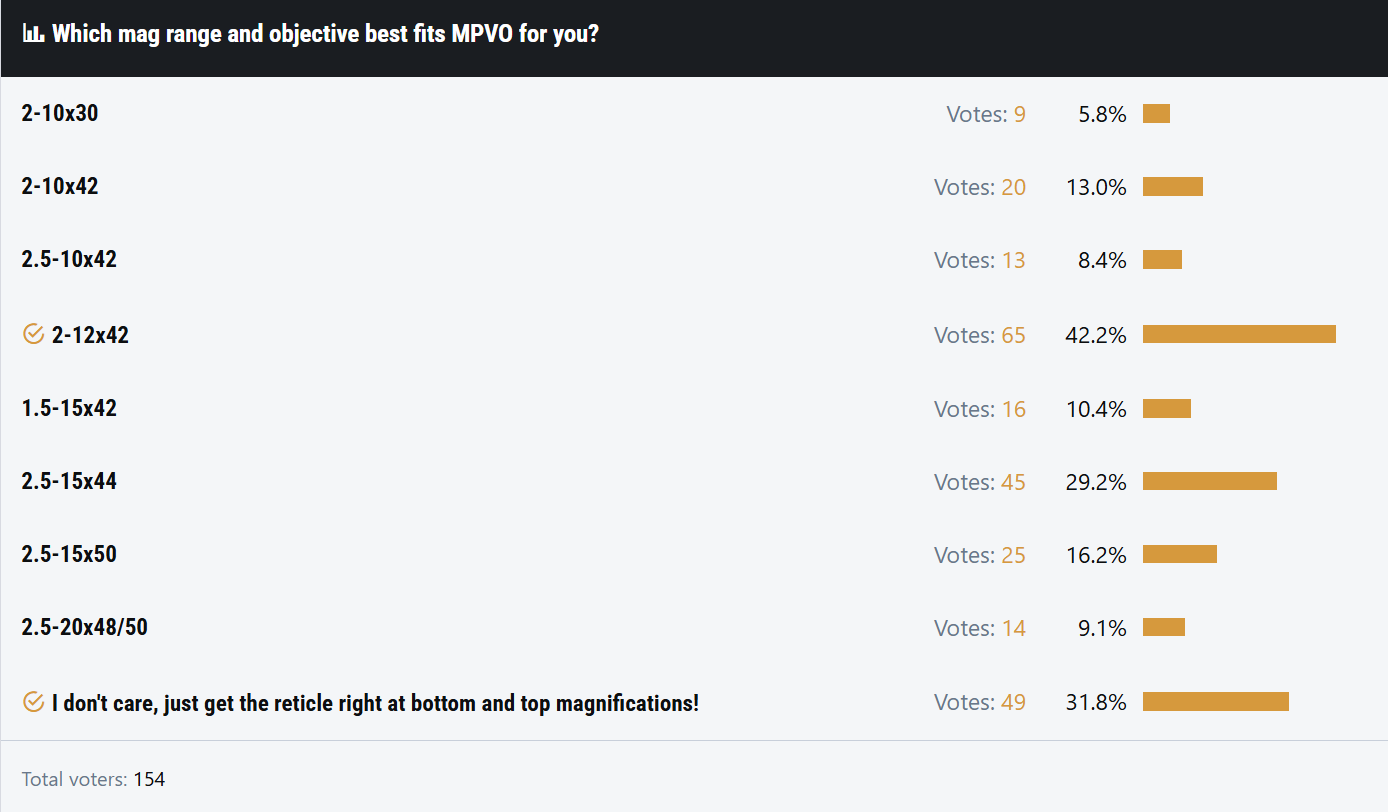This screenshot has width=1388, height=812.
Task: Click the 2.5-10x42 option label
Action: pyautogui.click(x=69, y=260)
